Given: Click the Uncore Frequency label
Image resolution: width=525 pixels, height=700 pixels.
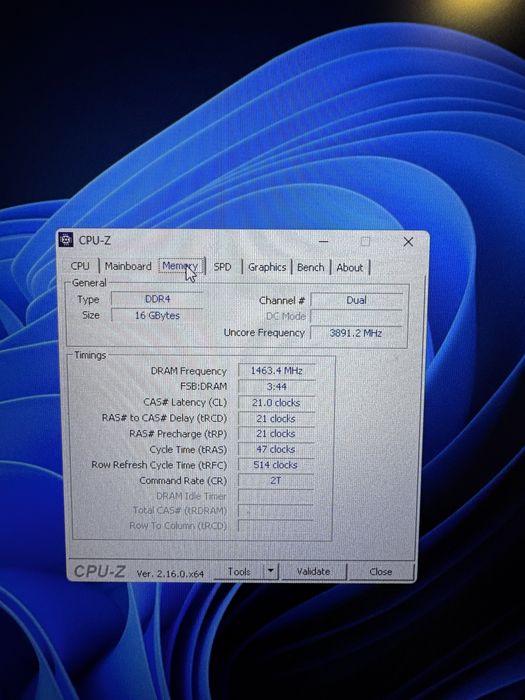Looking at the screenshot, I should [264, 333].
